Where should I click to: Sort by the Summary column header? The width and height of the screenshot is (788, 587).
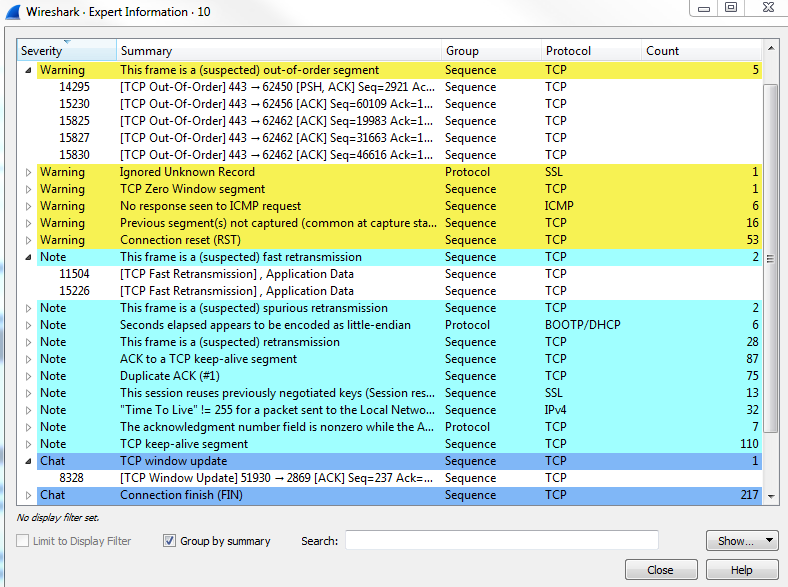(x=279, y=51)
